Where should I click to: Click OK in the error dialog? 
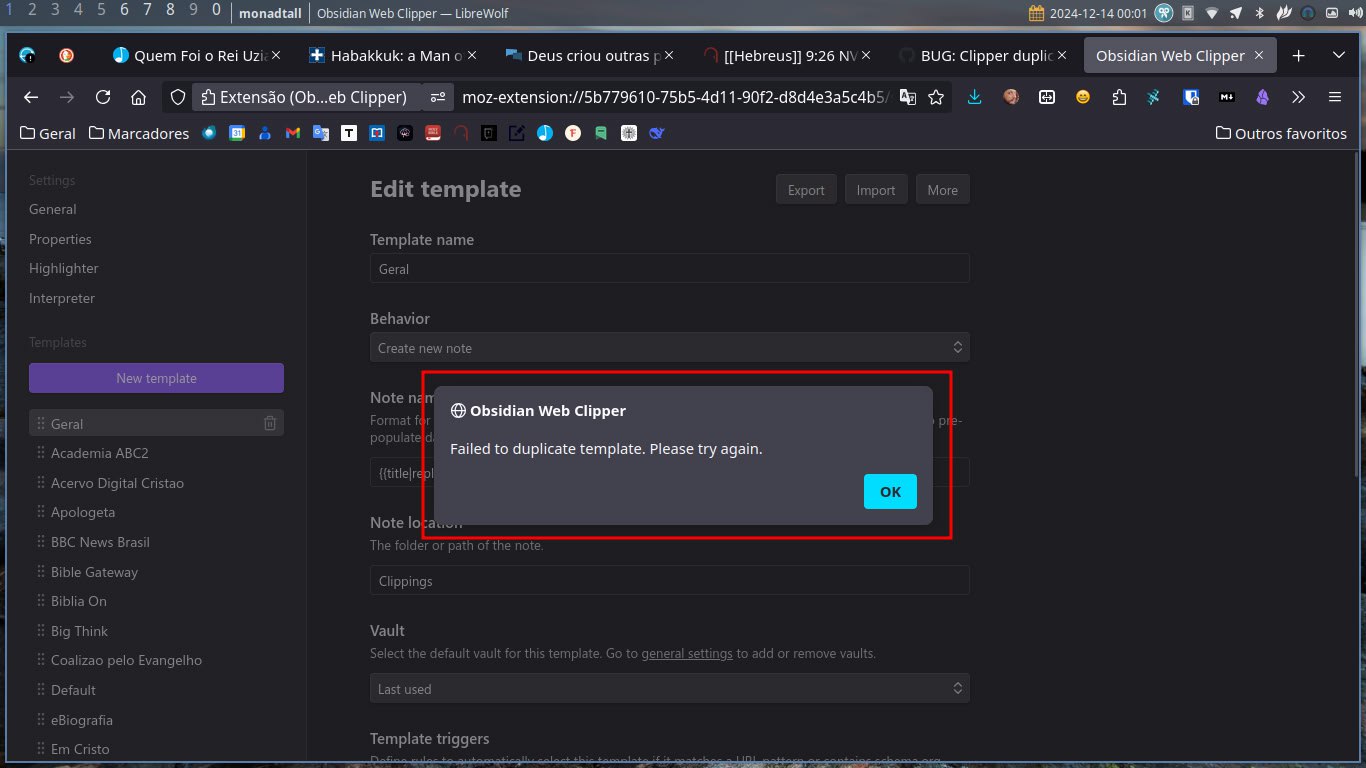[x=890, y=491]
